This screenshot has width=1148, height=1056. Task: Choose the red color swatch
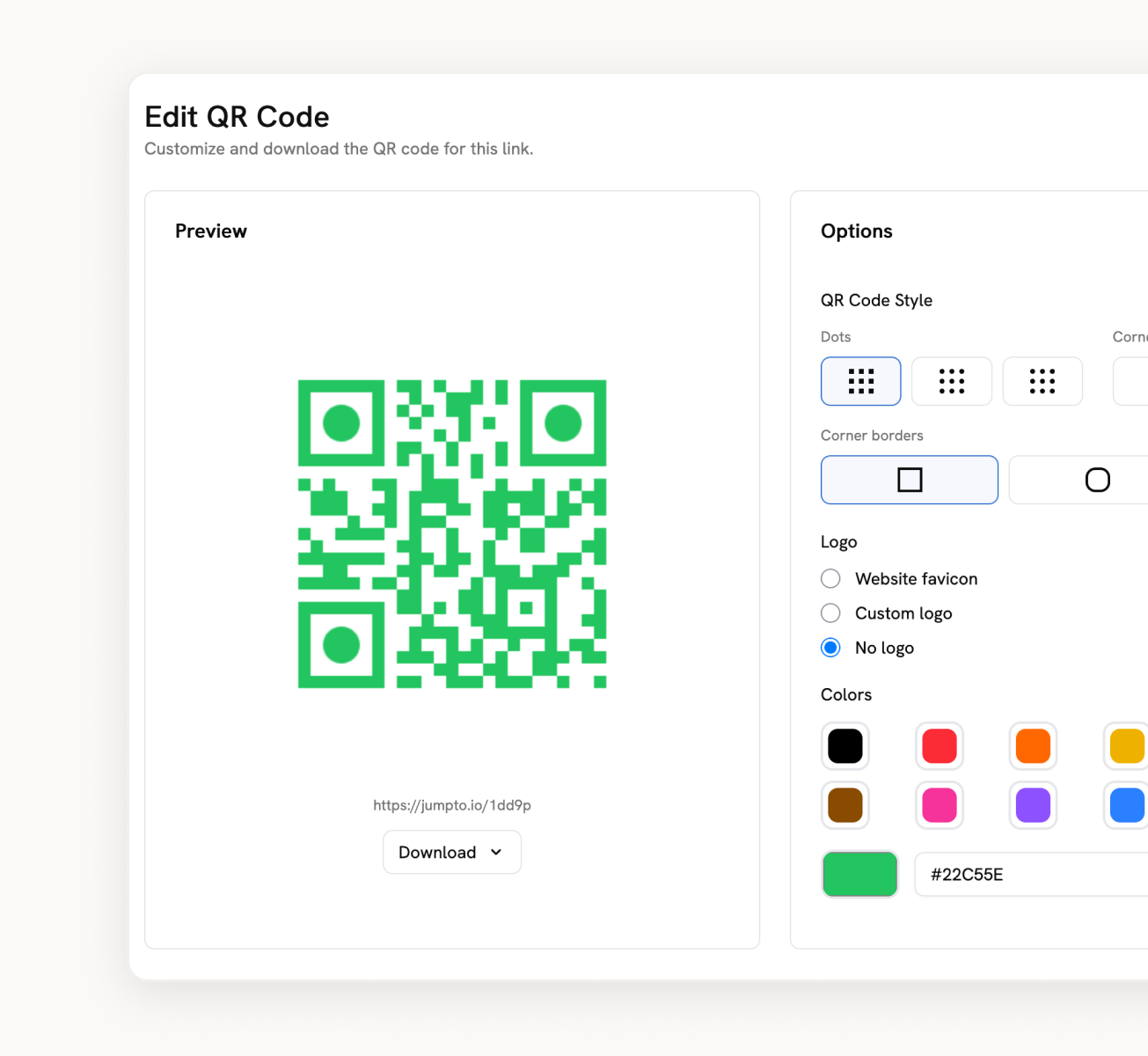939,746
